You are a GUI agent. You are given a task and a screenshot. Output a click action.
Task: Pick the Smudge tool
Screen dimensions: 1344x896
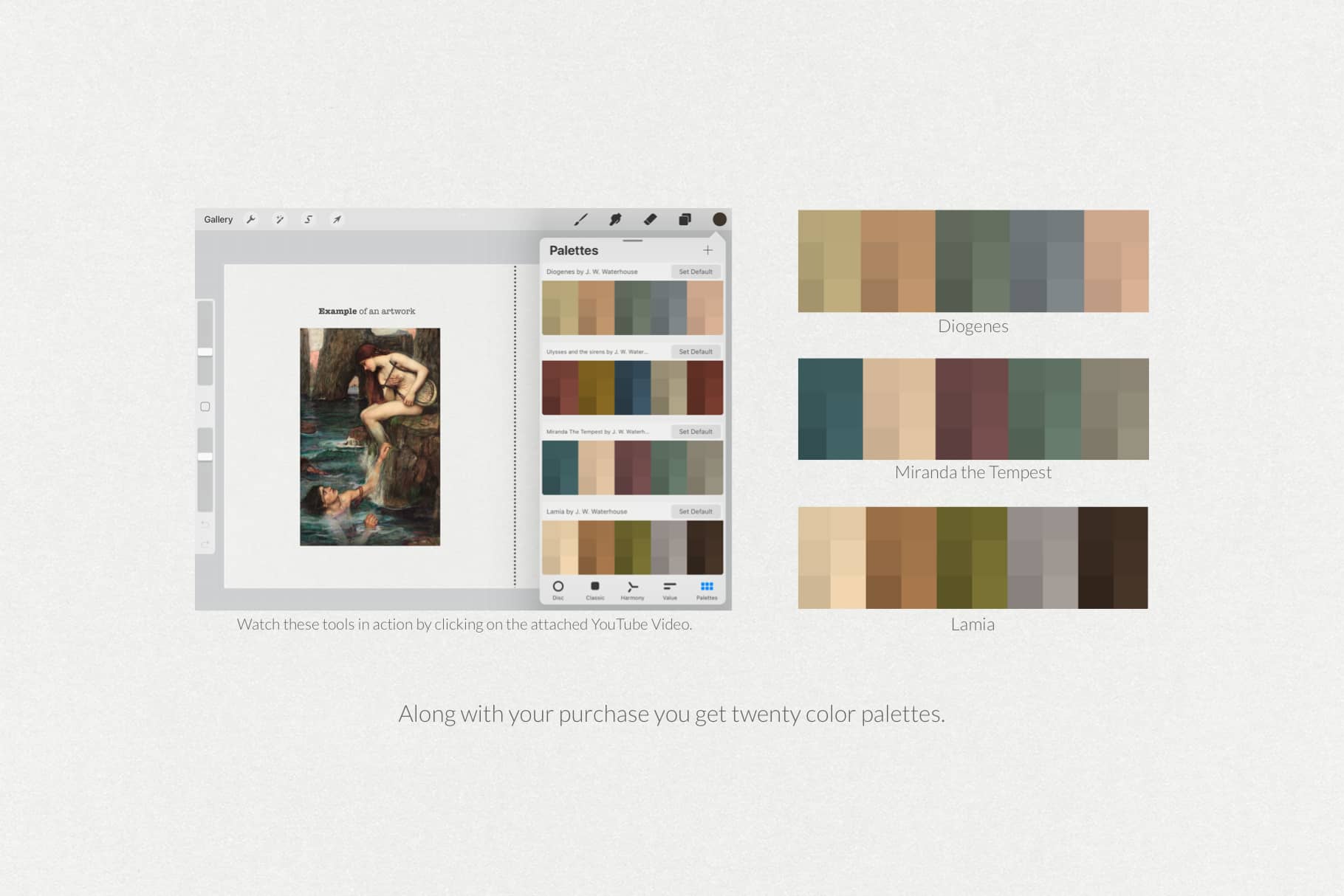point(616,219)
